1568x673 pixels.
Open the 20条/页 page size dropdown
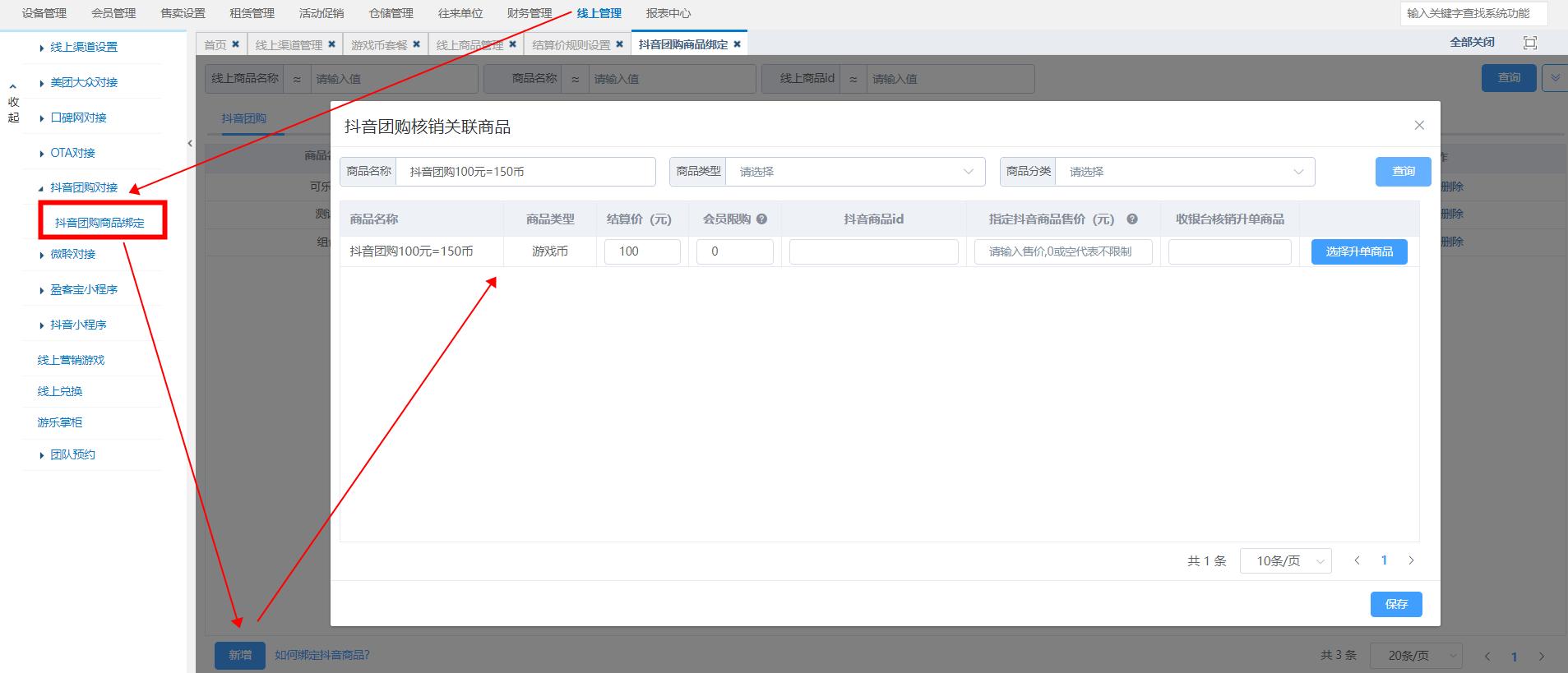tap(1416, 656)
